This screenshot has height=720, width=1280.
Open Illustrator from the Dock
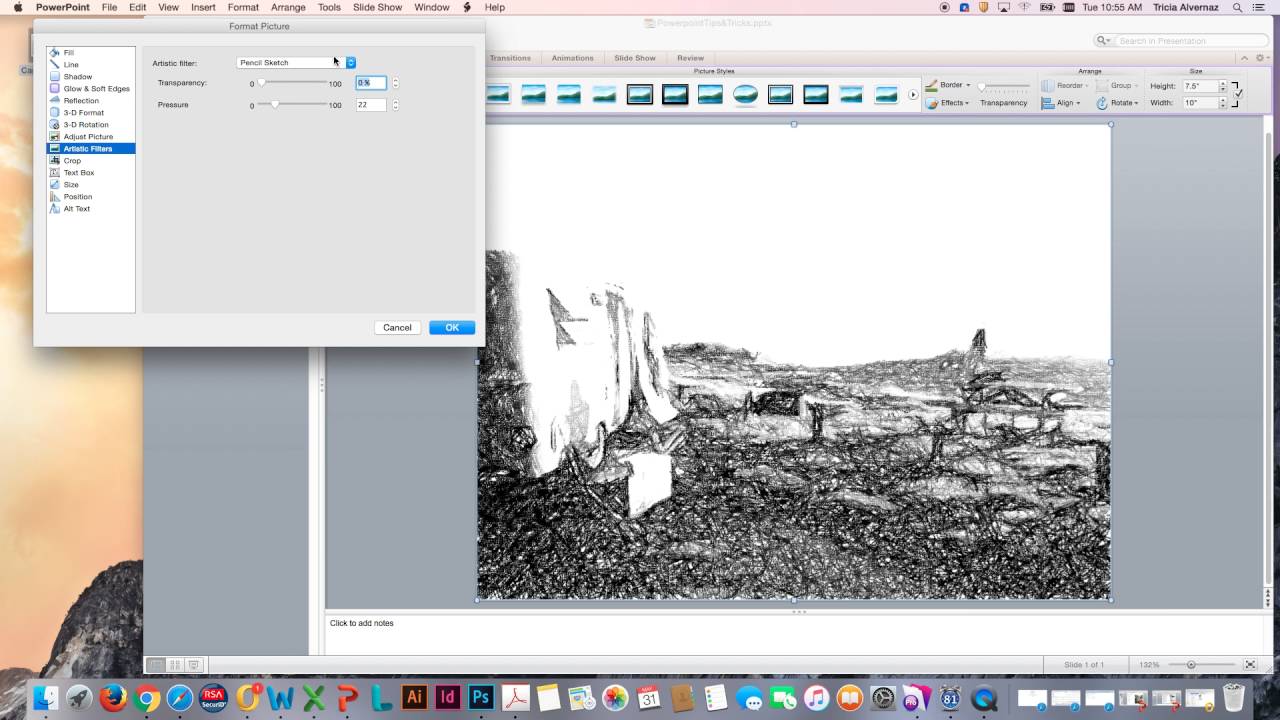[414, 697]
